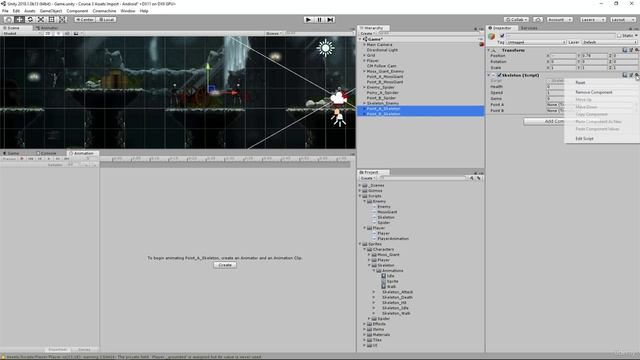This screenshot has height=360, width=640.
Task: Start play mode with the Play button
Action: (x=309, y=19)
